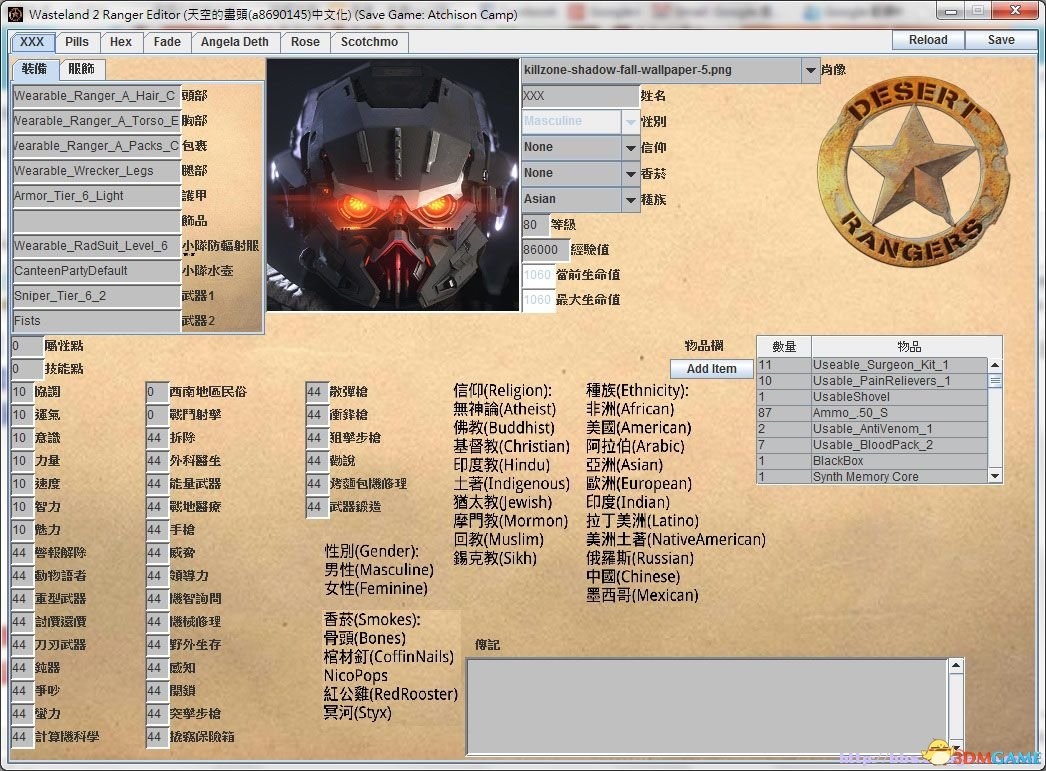Select the Usable_BloodPack_2 inventory row
1046x771 pixels.
pyautogui.click(x=873, y=445)
